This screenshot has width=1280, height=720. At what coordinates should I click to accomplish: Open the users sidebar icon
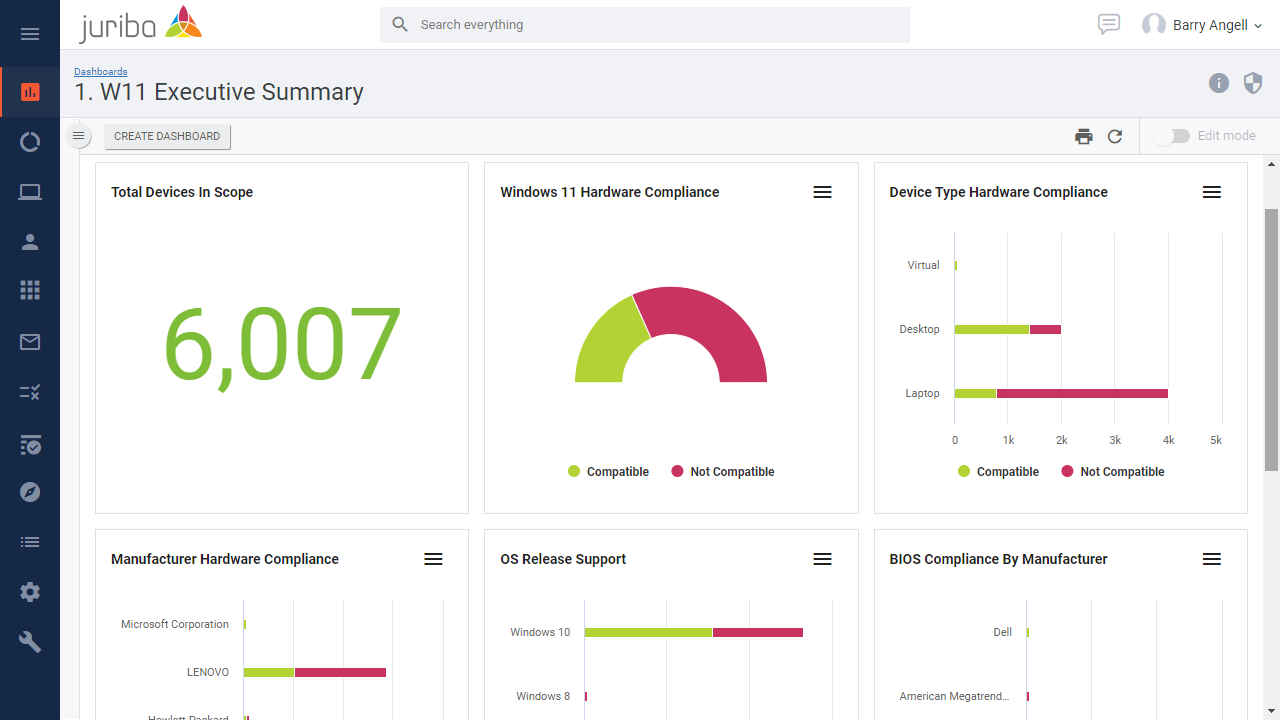30,242
